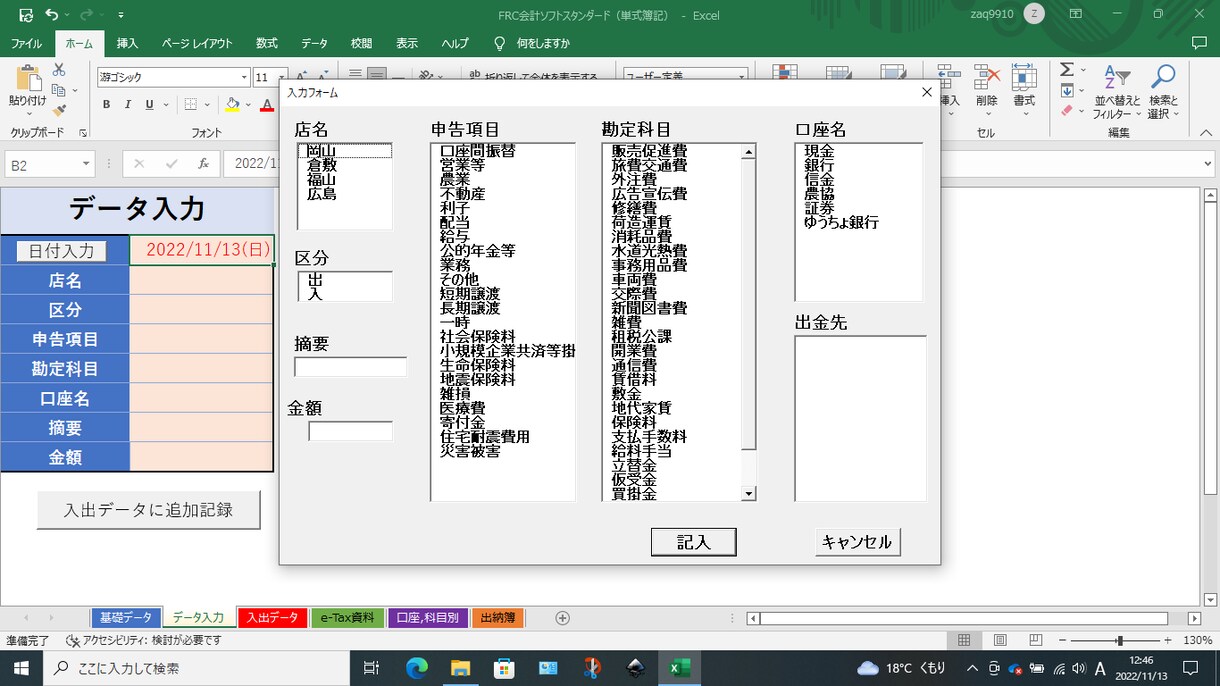Click the 摘要 text field in form
This screenshot has width=1220, height=686.
click(x=350, y=367)
